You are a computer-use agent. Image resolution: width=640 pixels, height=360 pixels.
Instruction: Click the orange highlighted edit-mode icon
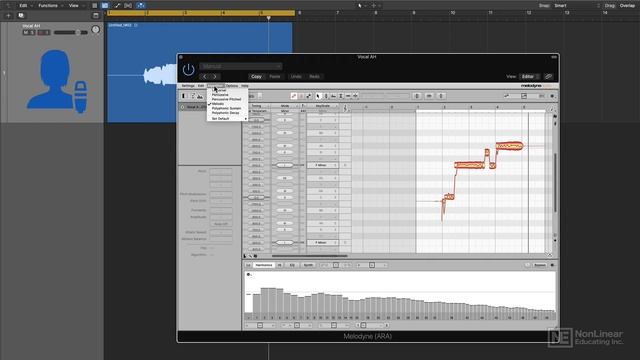click(293, 96)
